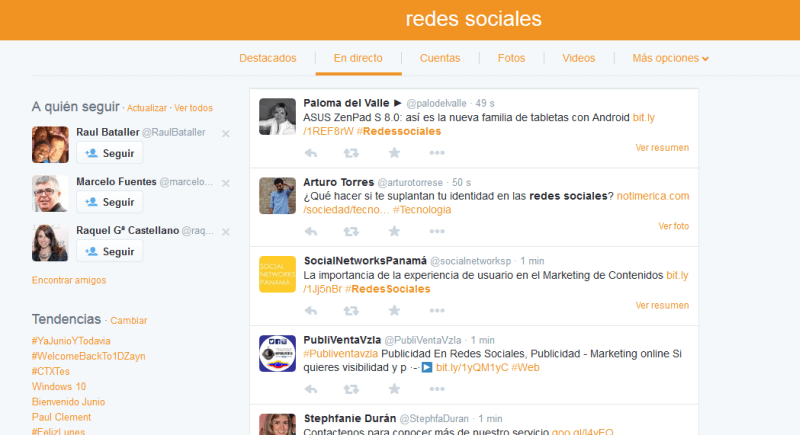The width and height of the screenshot is (800, 435).
Task: Expand Ver resumen on Paloma del Valle's tweet
Action: [662, 148]
